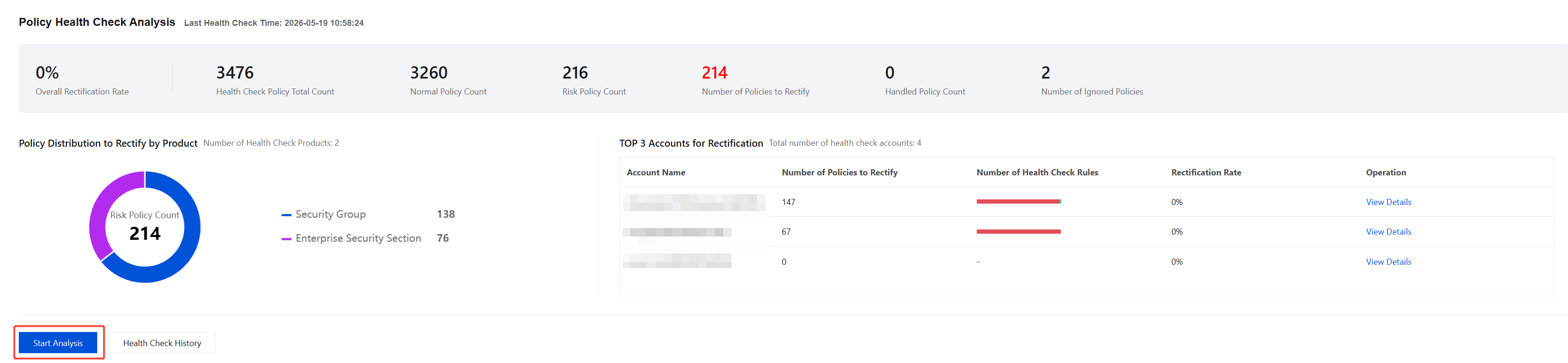The image size is (1568, 363).
Task: Click the red rules bar for 147 row
Action: pos(1019,202)
